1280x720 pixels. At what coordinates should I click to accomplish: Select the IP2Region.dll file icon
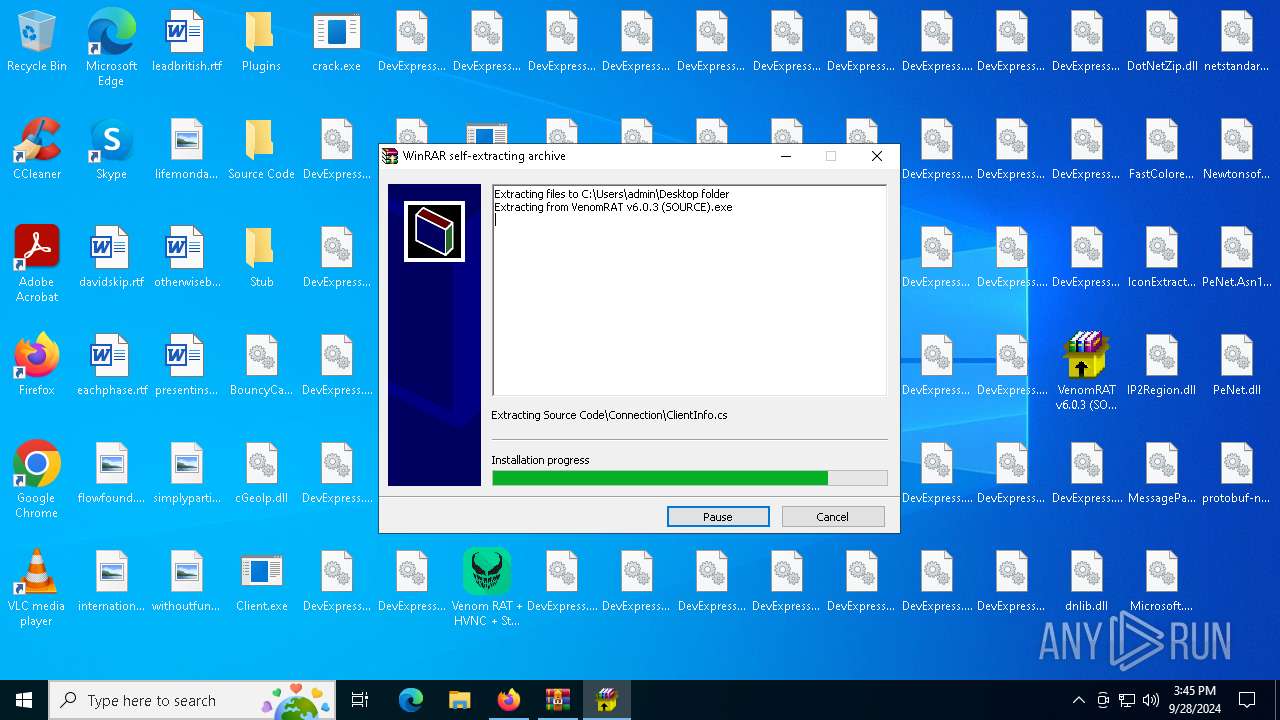[x=1161, y=365]
